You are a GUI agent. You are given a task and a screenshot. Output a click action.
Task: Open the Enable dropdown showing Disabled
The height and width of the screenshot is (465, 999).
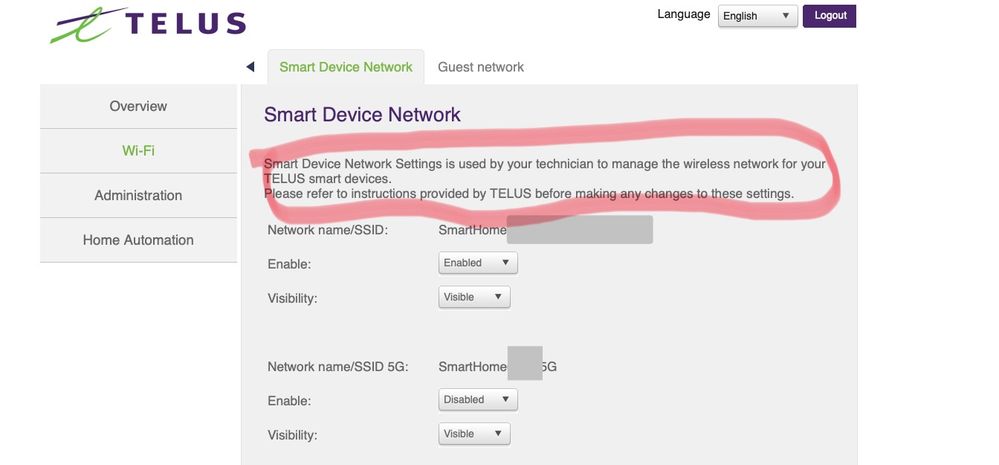478,400
